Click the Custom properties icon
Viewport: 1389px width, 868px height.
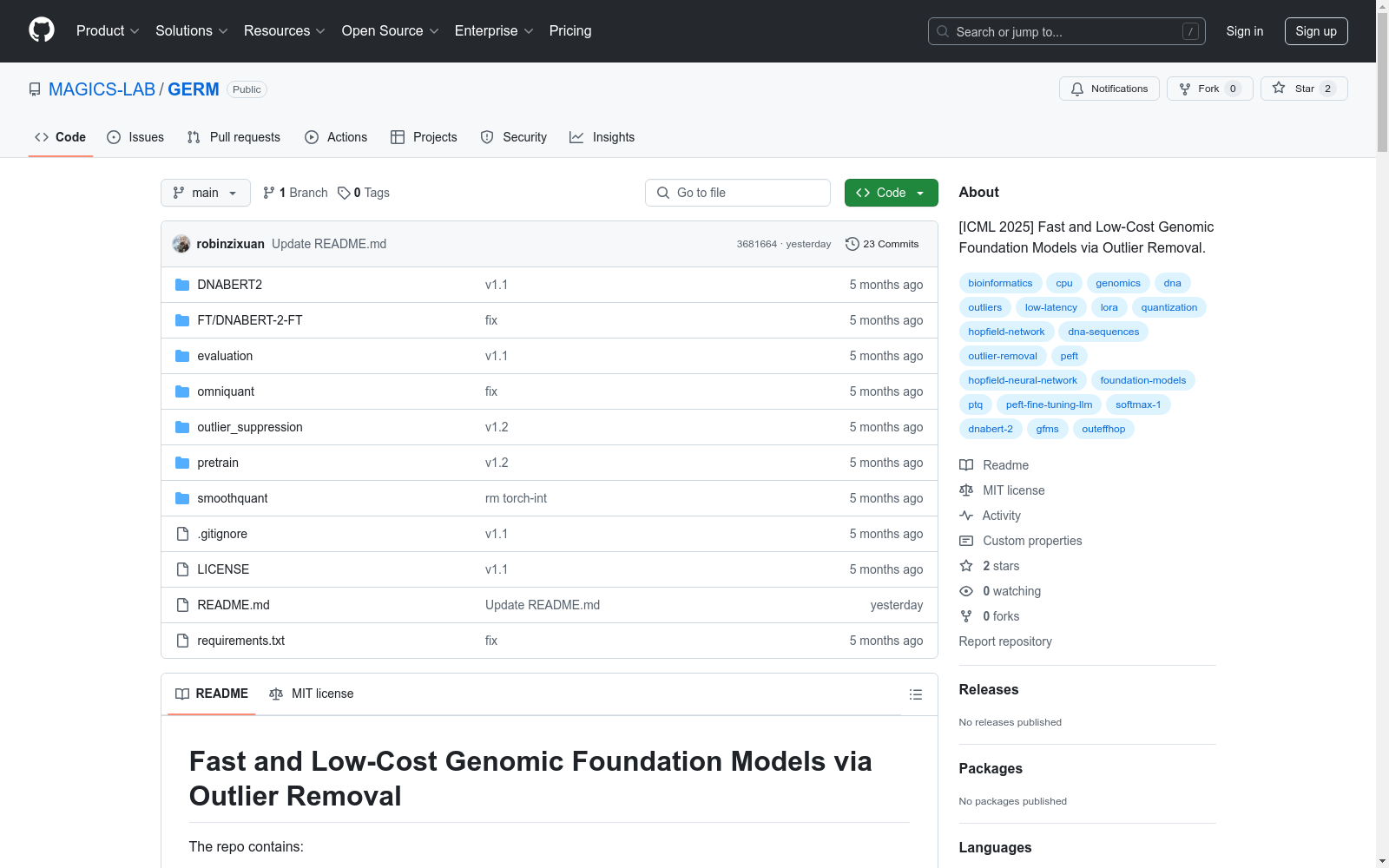(966, 541)
